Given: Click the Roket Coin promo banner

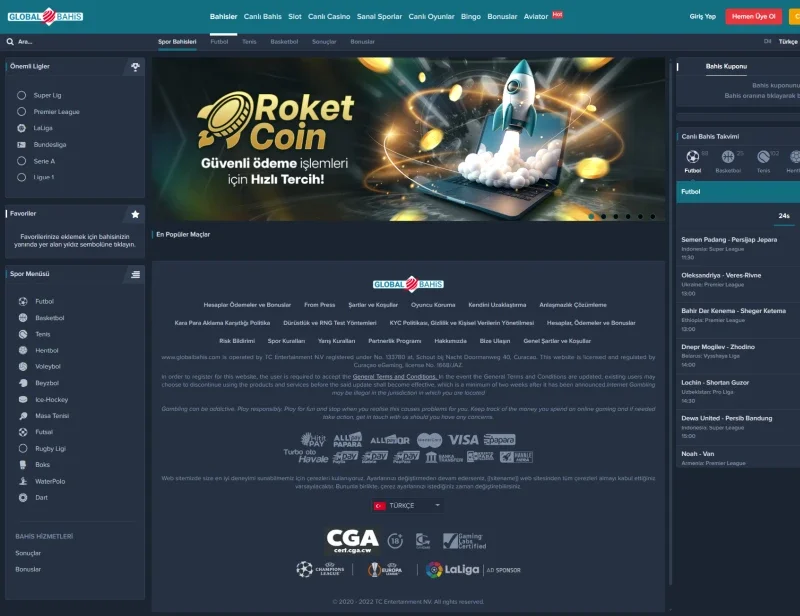Looking at the screenshot, I should (409, 139).
